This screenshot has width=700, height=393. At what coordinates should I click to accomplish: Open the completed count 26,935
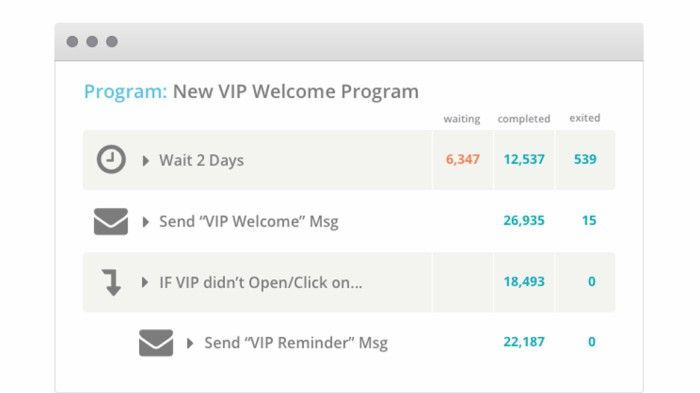(524, 221)
